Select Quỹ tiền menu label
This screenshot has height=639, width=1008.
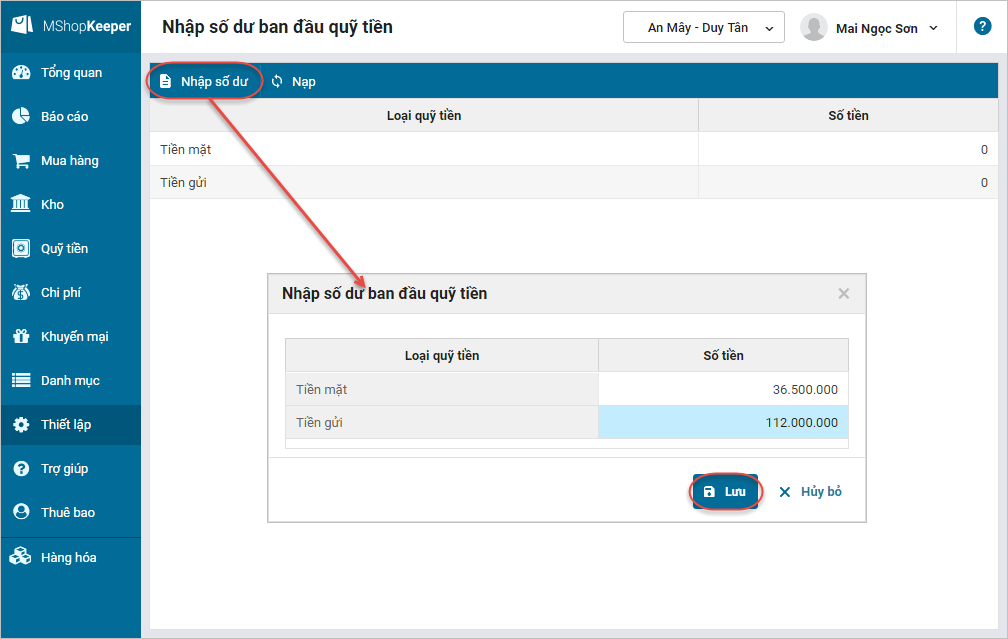click(x=64, y=248)
